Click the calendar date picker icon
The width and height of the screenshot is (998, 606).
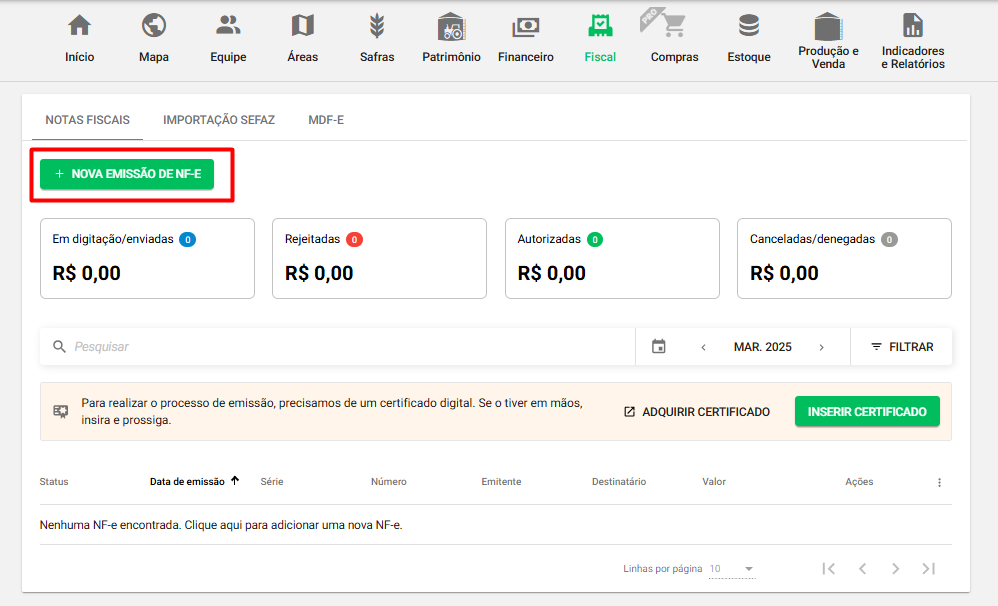[x=658, y=347]
